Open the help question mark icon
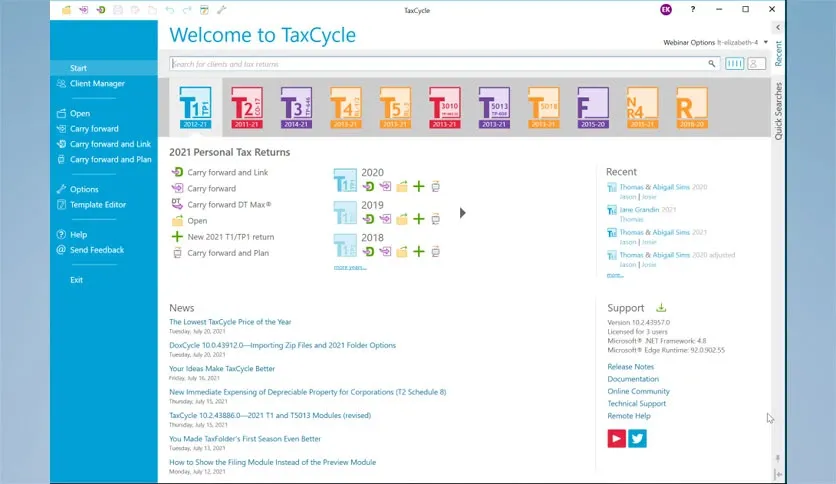836x484 pixels. [693, 9]
